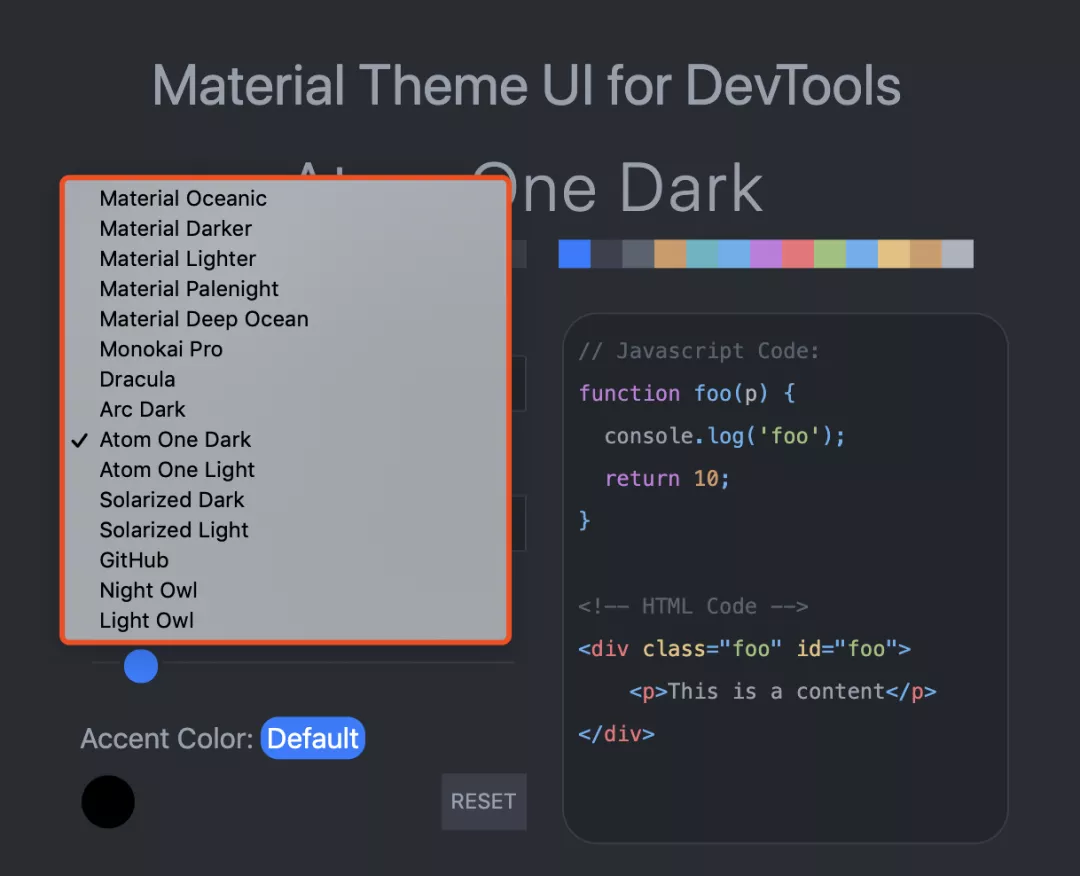Choose Material Deep Ocean theme
This screenshot has width=1080, height=876.
coord(286,319)
